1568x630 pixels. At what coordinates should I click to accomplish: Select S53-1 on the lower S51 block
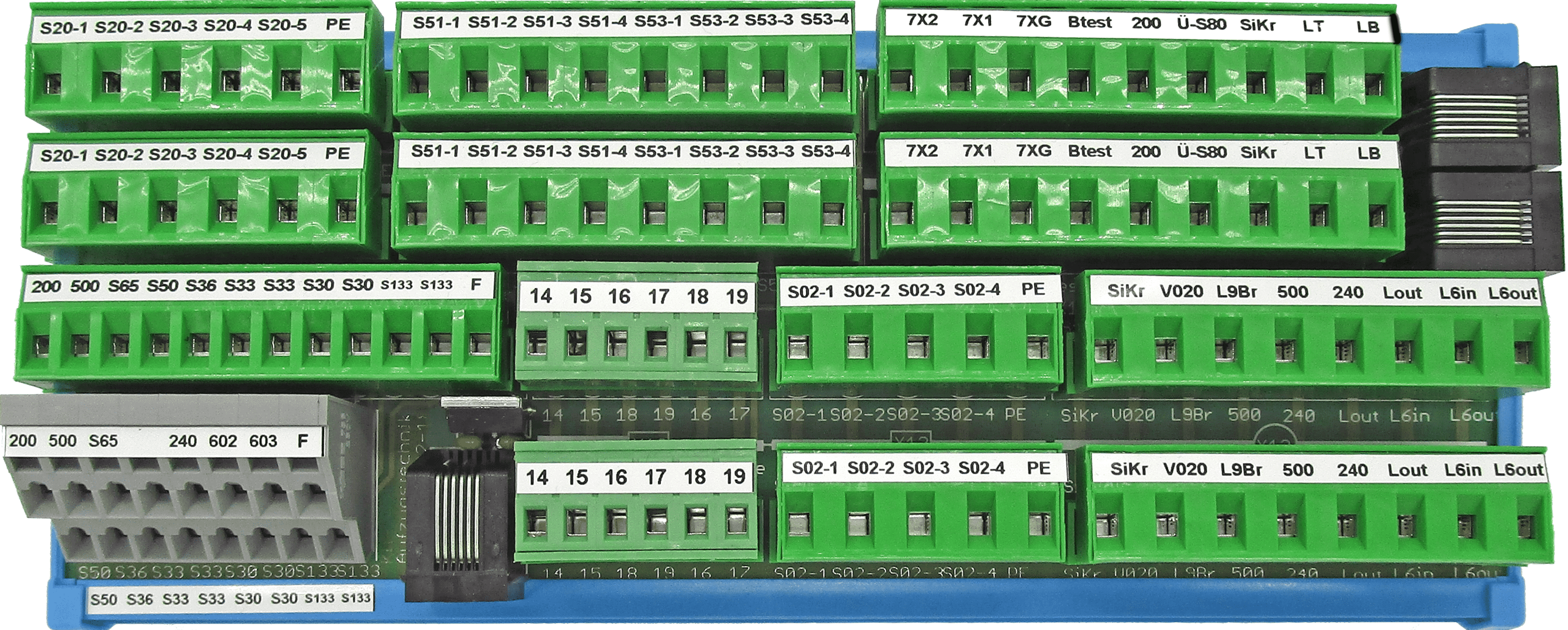657,151
